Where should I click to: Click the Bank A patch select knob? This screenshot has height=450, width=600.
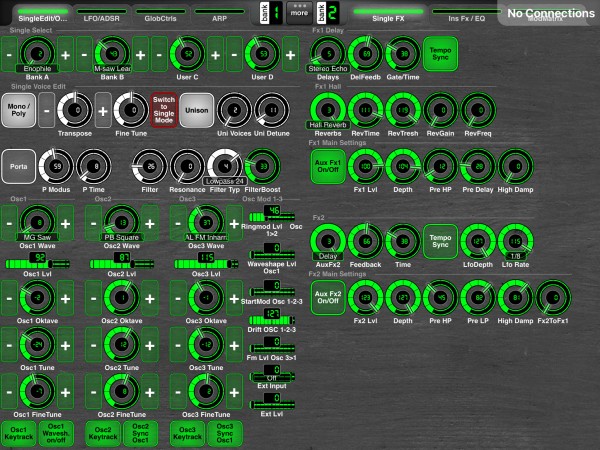[x=37, y=54]
